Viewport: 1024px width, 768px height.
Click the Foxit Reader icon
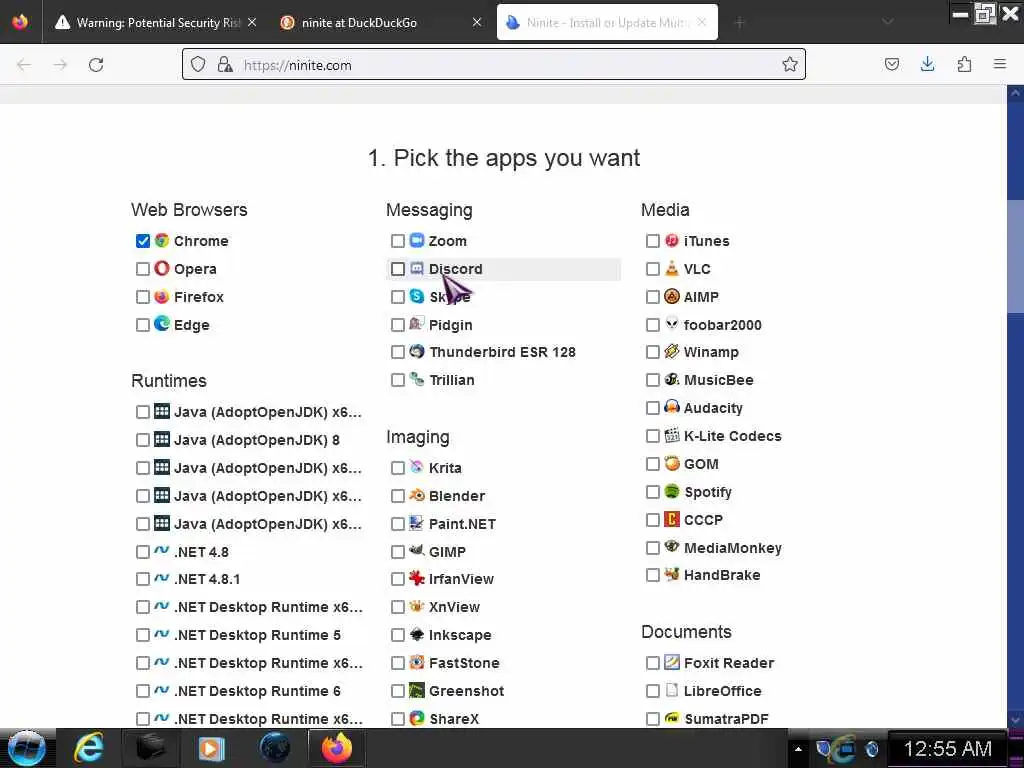point(672,662)
